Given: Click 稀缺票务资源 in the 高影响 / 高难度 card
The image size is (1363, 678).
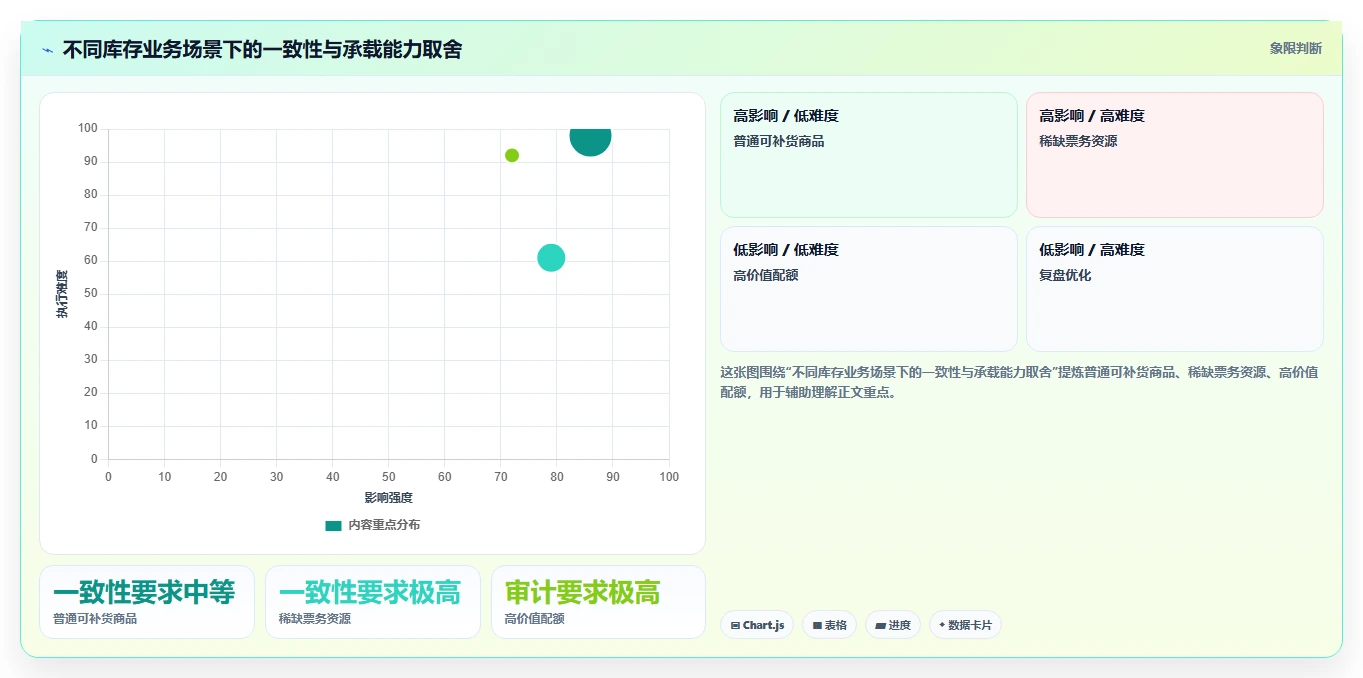Looking at the screenshot, I should click(x=1078, y=141).
